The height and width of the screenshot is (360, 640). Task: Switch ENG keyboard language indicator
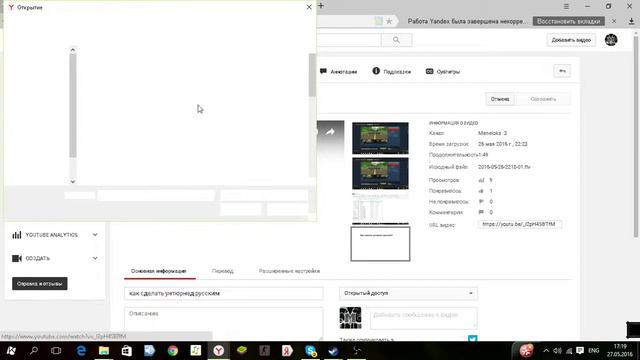tap(593, 351)
